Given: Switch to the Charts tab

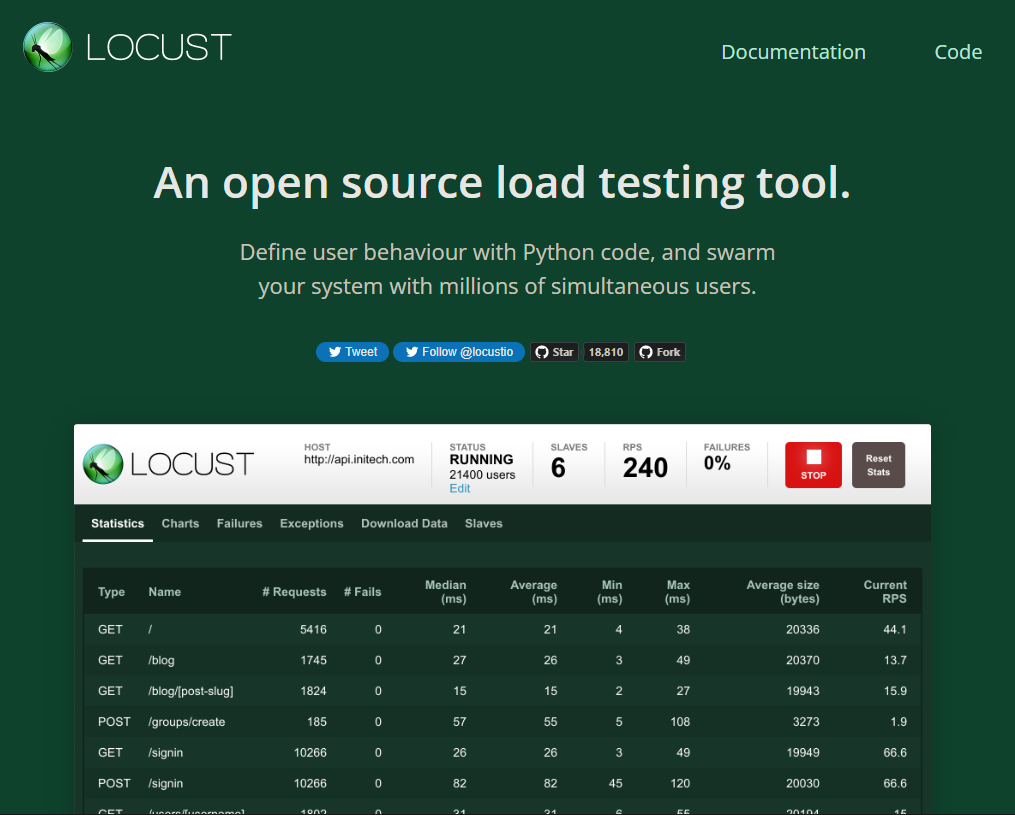Looking at the screenshot, I should point(180,523).
